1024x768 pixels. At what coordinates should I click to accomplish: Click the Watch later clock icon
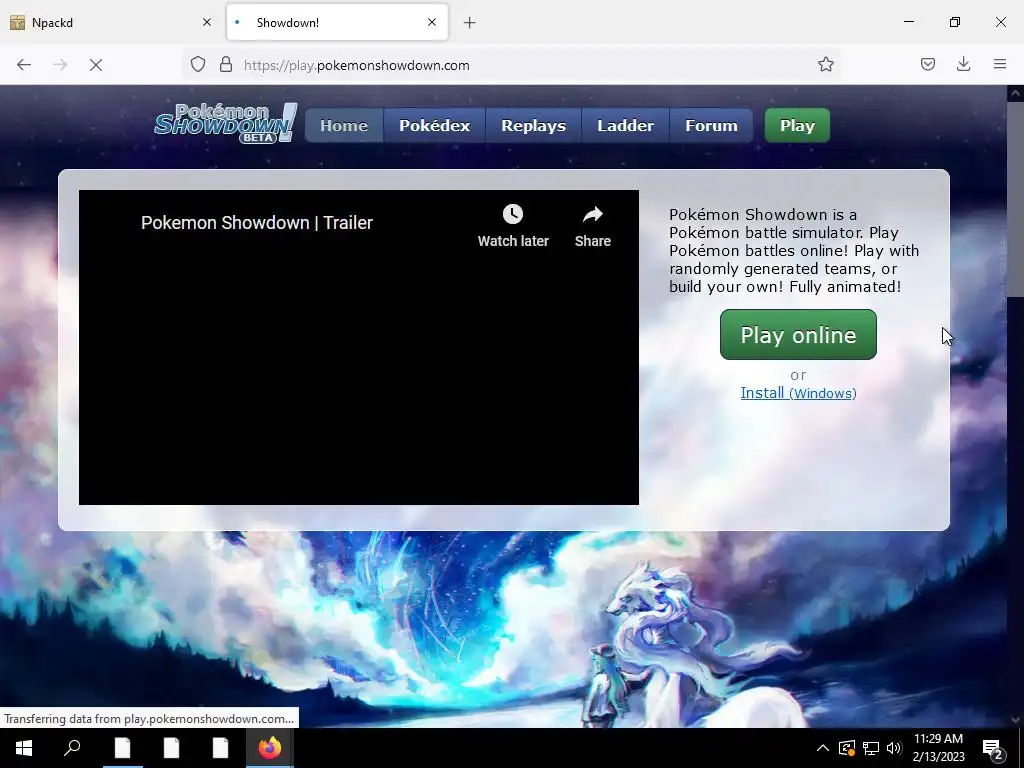click(x=513, y=214)
